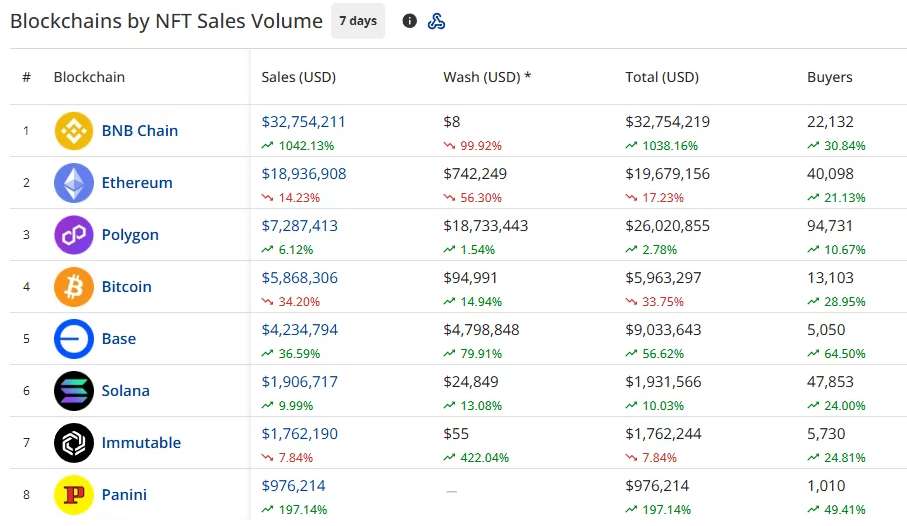Screen dimensions: 907x526
Task: Click the blue webhook icon in header
Action: click(436, 21)
